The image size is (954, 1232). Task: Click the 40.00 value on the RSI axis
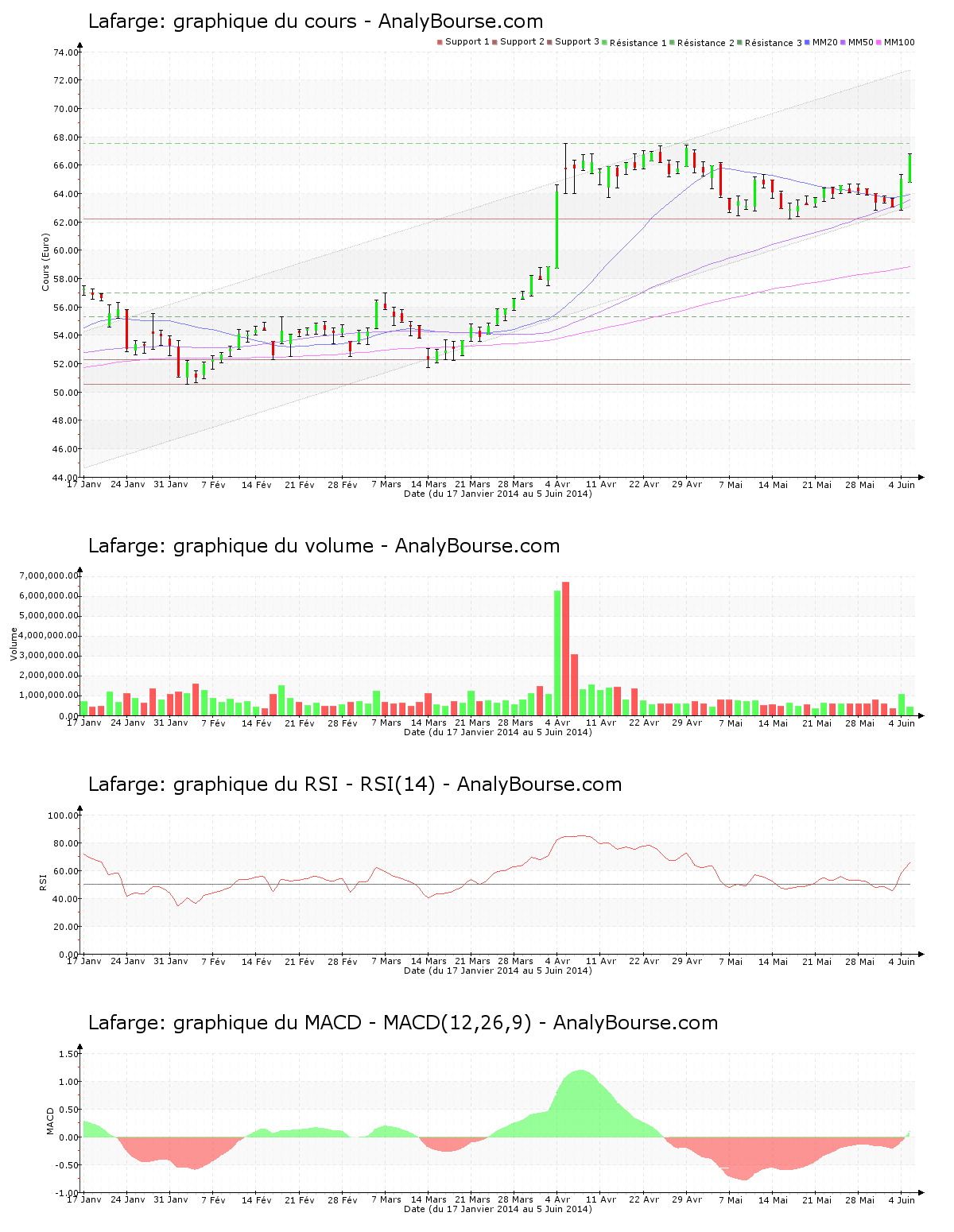tap(66, 899)
